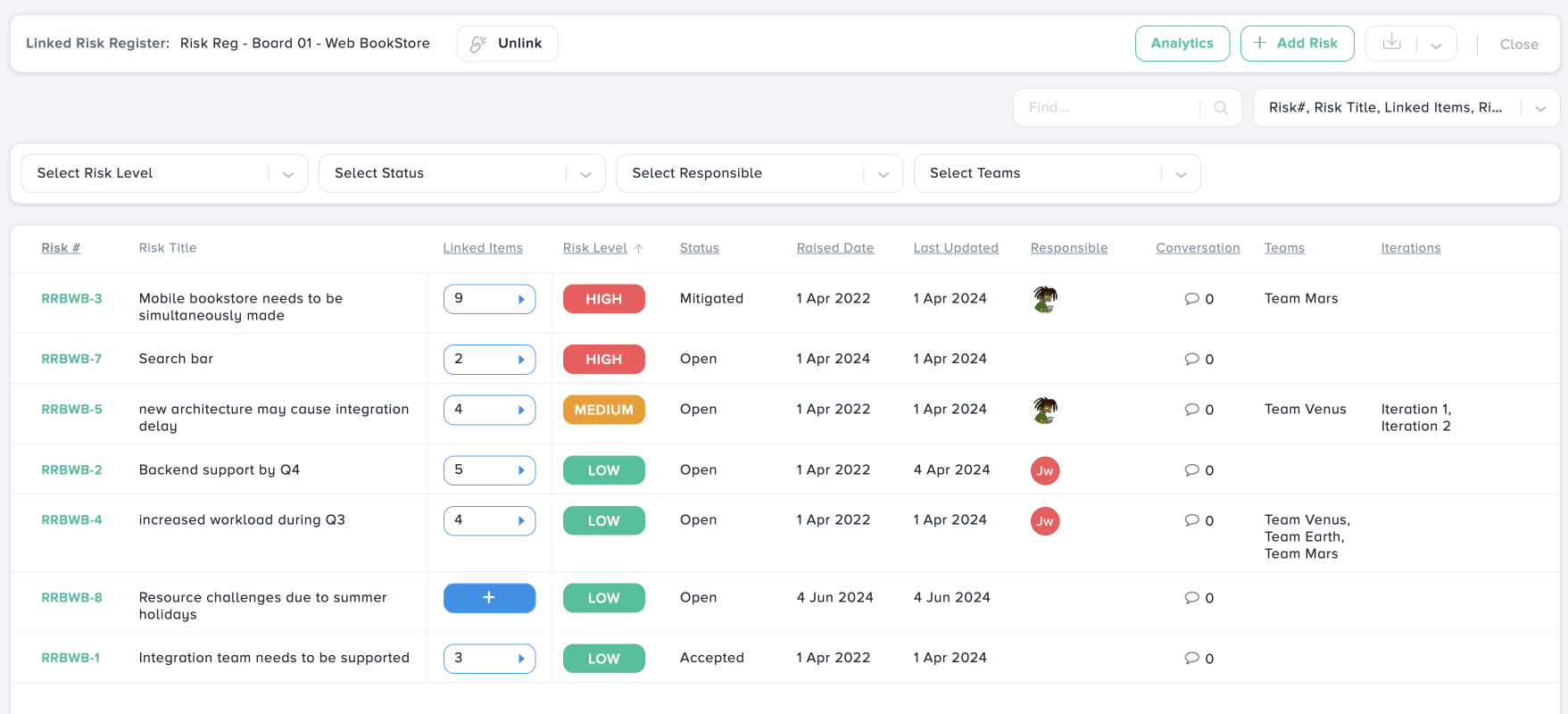Sort by Raised Date column header

pyautogui.click(x=834, y=248)
